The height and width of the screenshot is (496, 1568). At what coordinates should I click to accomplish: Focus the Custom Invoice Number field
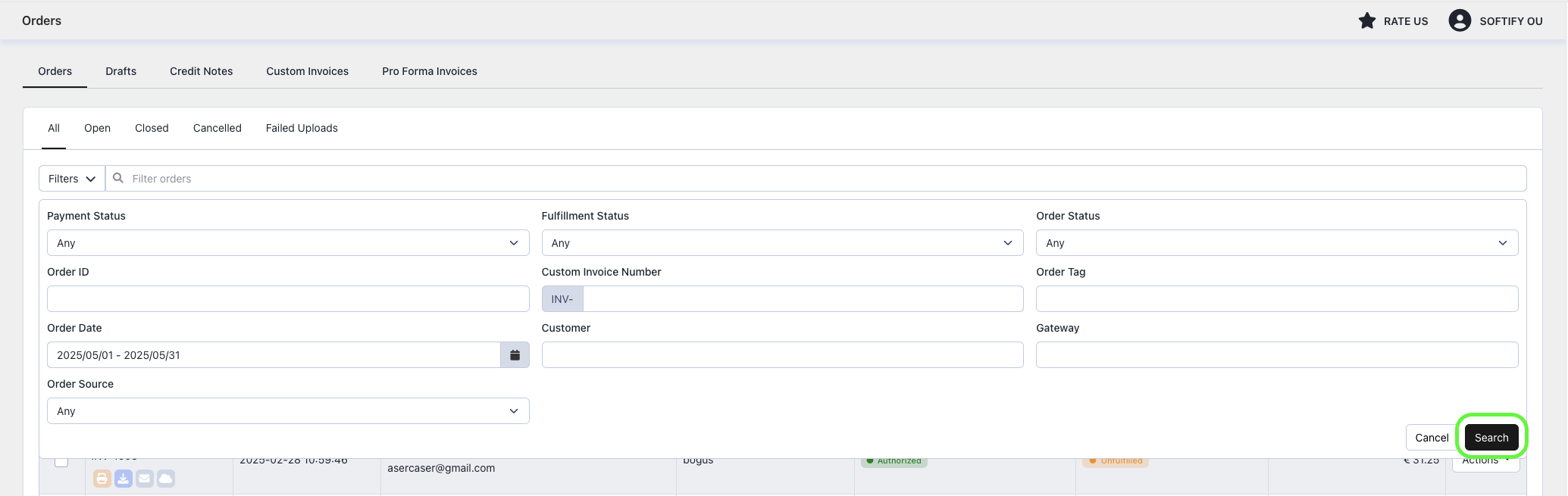click(x=802, y=299)
